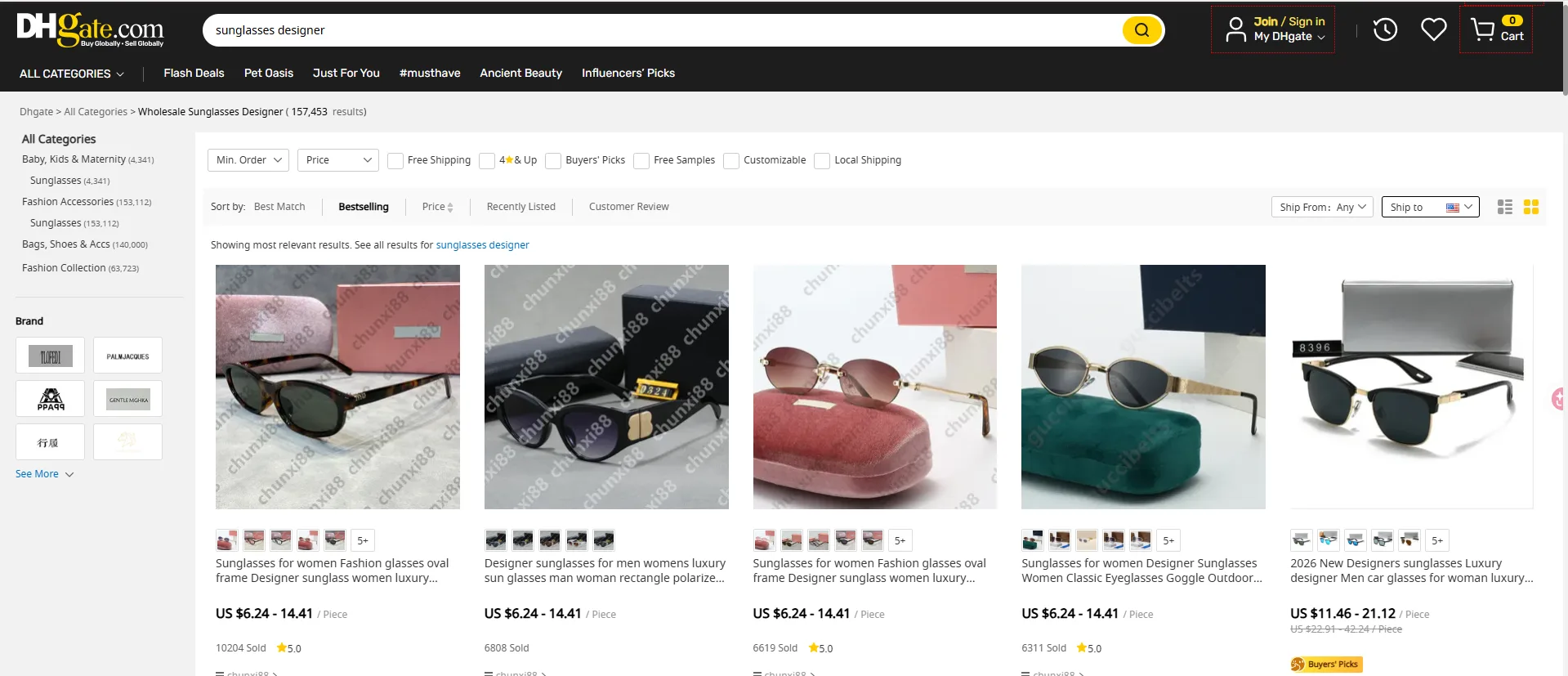Check the Local Shipping filter
The image size is (1568, 676).
coord(823,161)
